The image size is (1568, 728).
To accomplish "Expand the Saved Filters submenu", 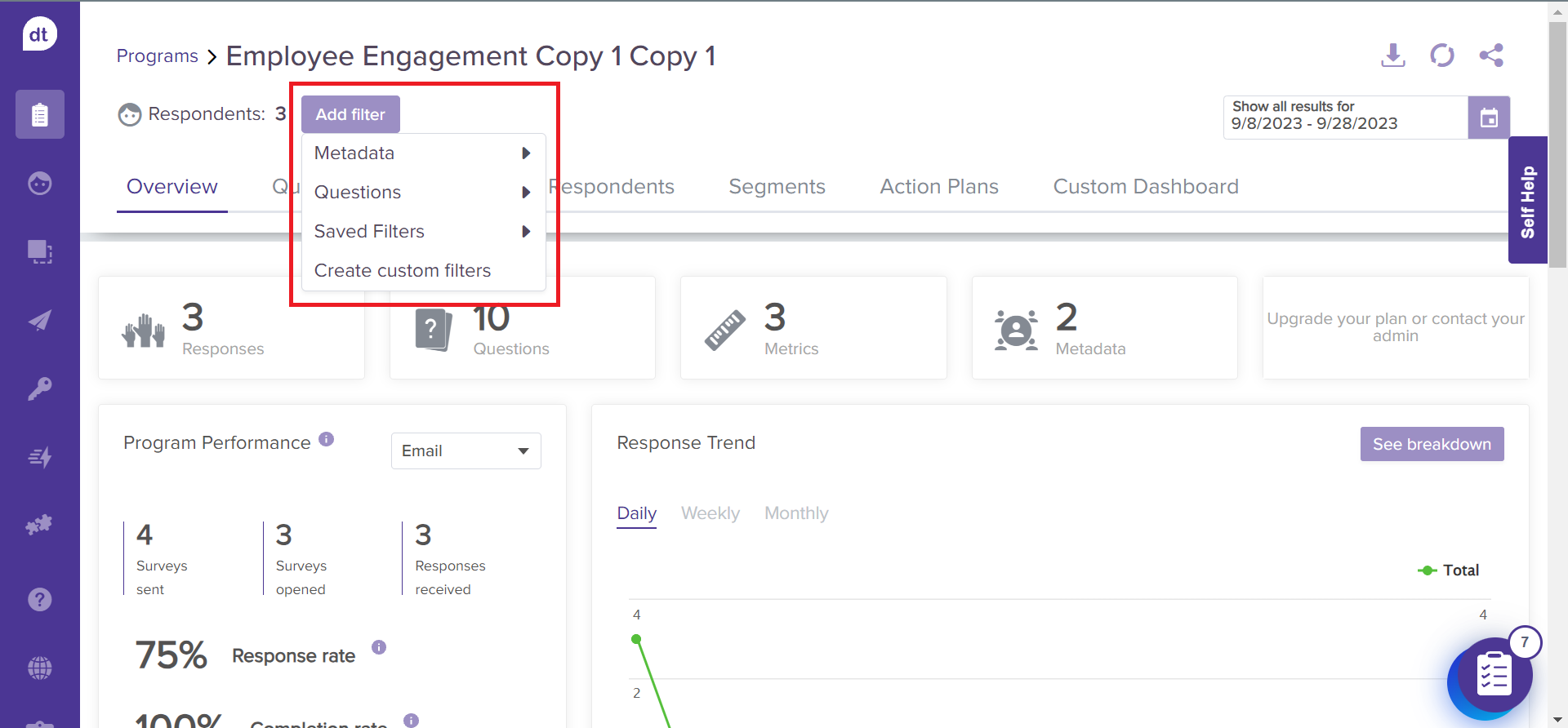I will pos(423,232).
